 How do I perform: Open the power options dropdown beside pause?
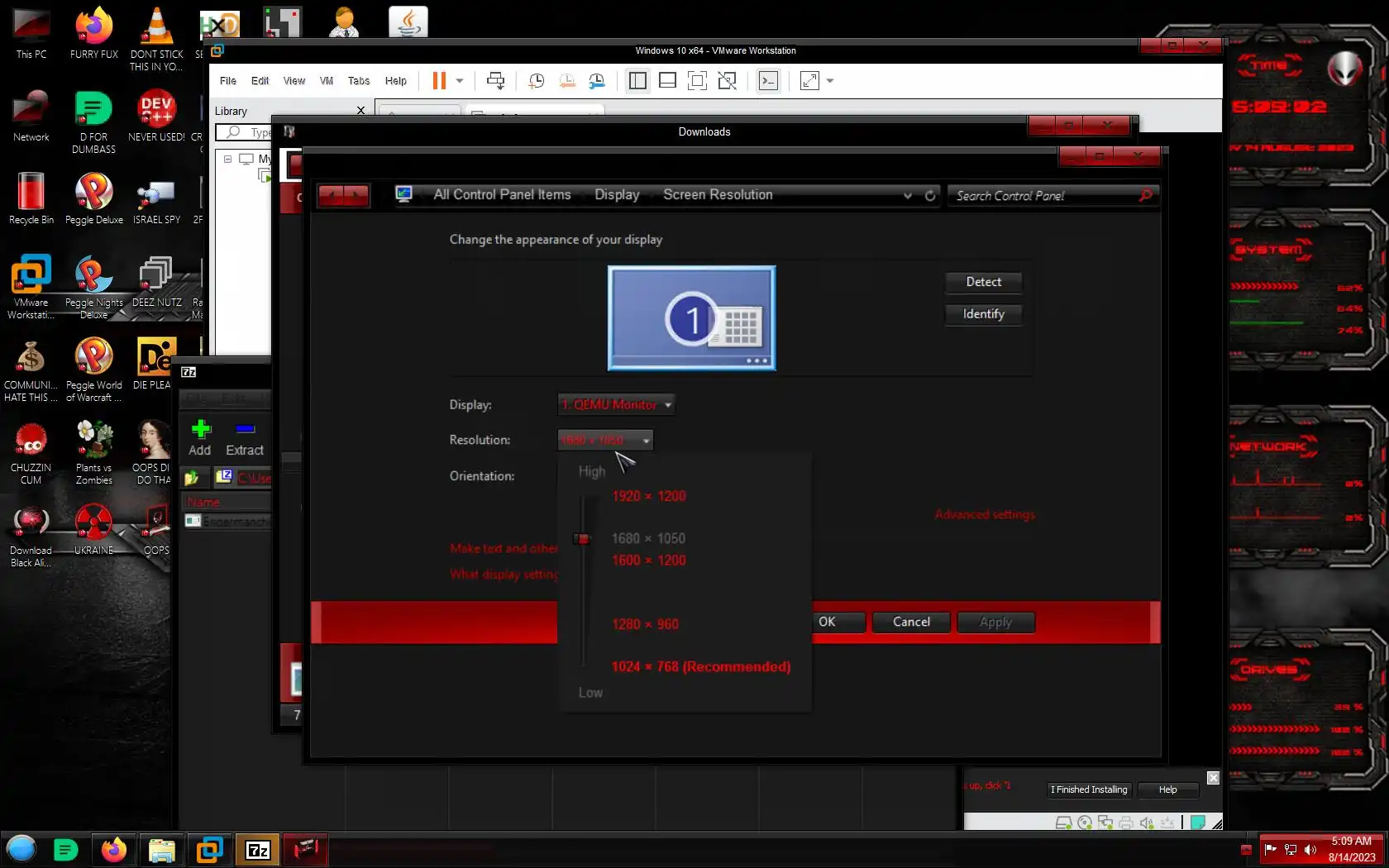(460, 81)
